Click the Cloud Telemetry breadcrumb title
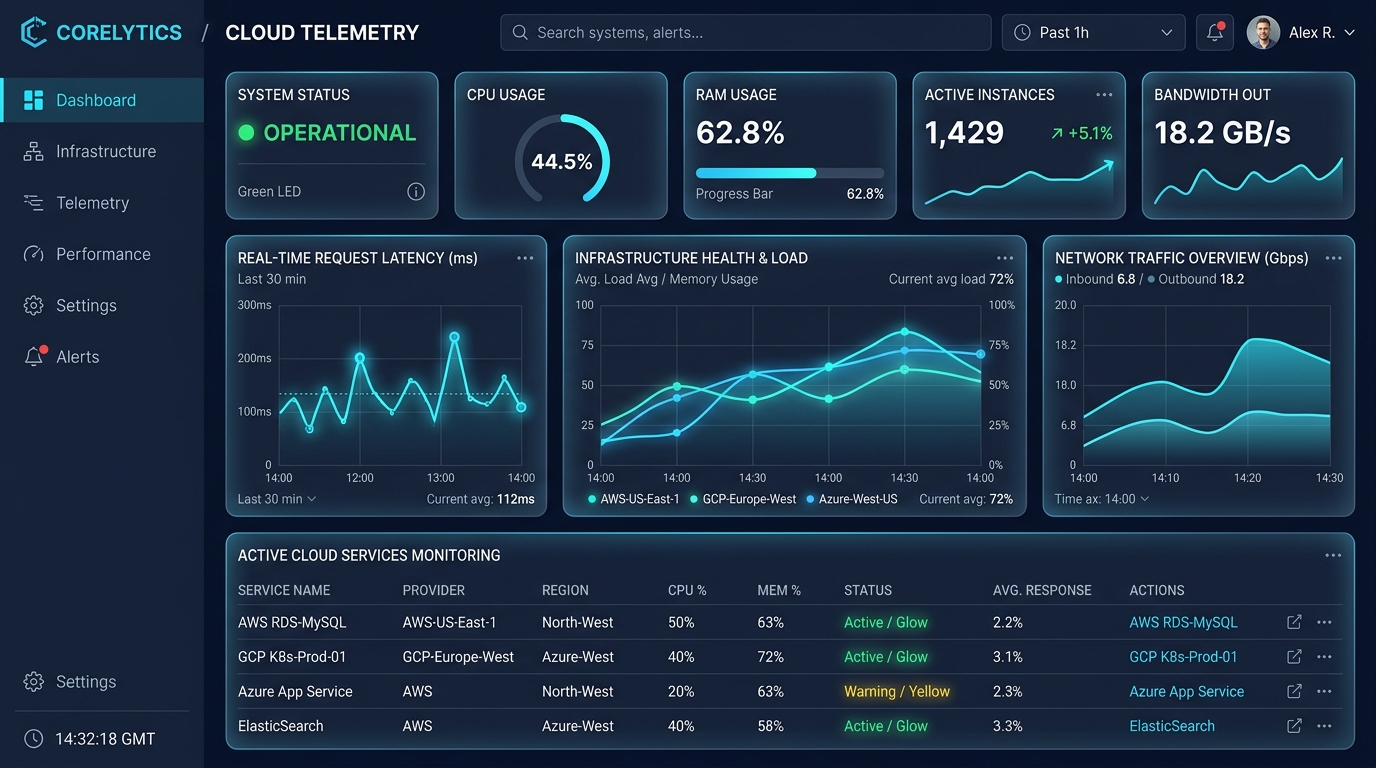 click(322, 32)
